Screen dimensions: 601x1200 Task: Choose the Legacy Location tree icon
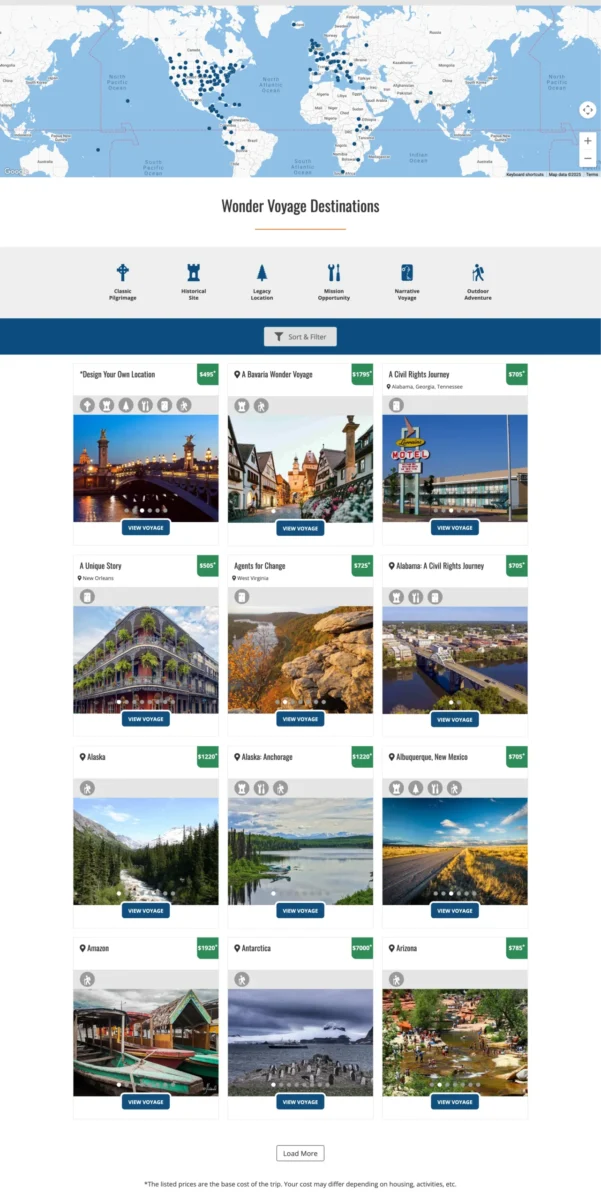point(262,273)
